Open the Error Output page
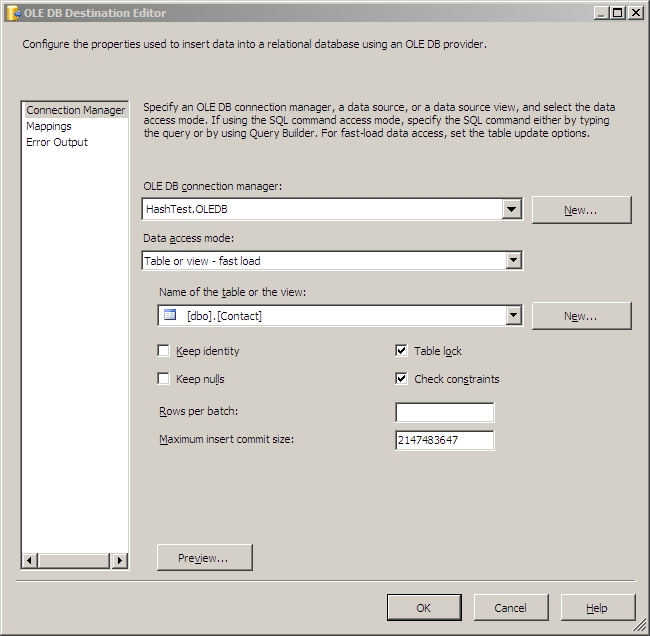This screenshot has width=650, height=636. pyautogui.click(x=57, y=142)
